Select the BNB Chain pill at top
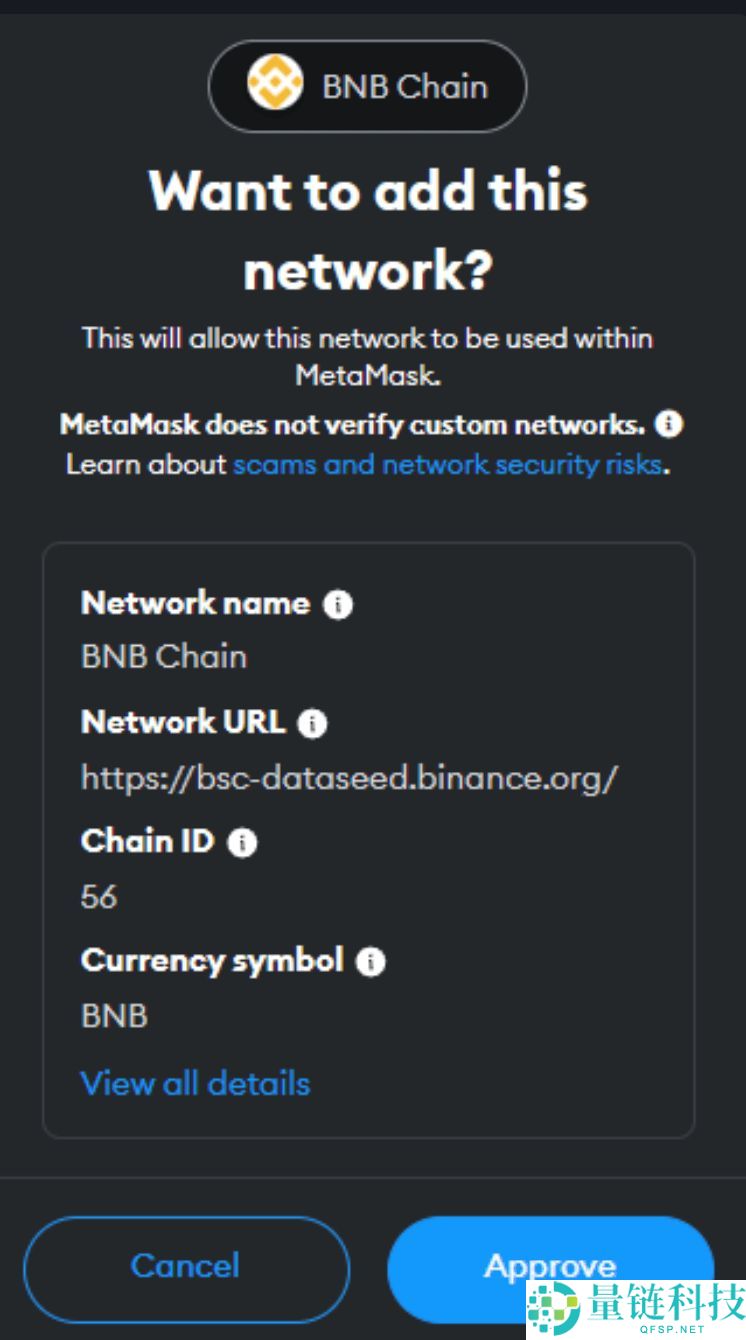Image resolution: width=746 pixels, height=1340 pixels. pyautogui.click(x=367, y=87)
